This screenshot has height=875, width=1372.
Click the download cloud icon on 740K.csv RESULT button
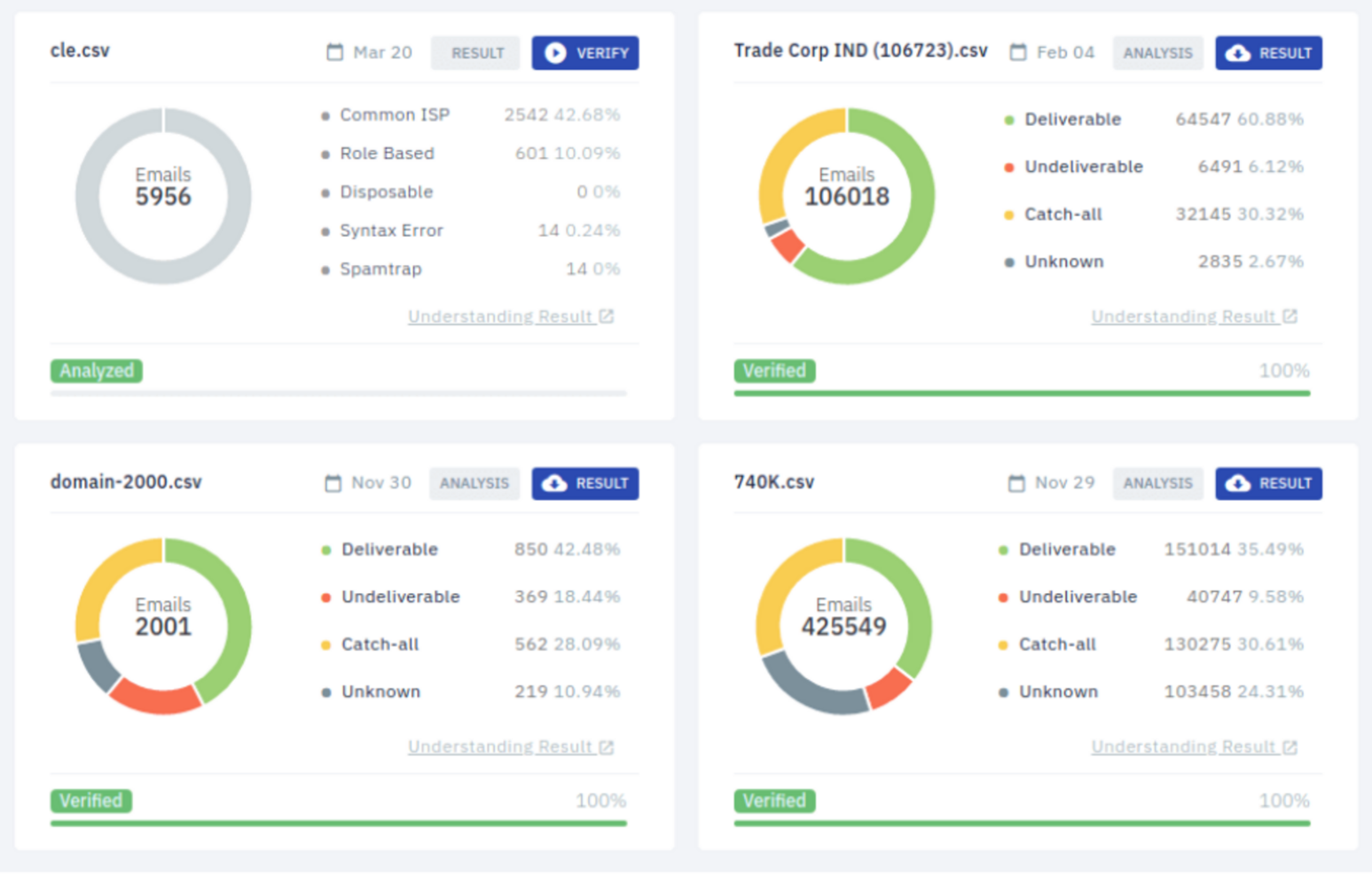[x=1238, y=483]
